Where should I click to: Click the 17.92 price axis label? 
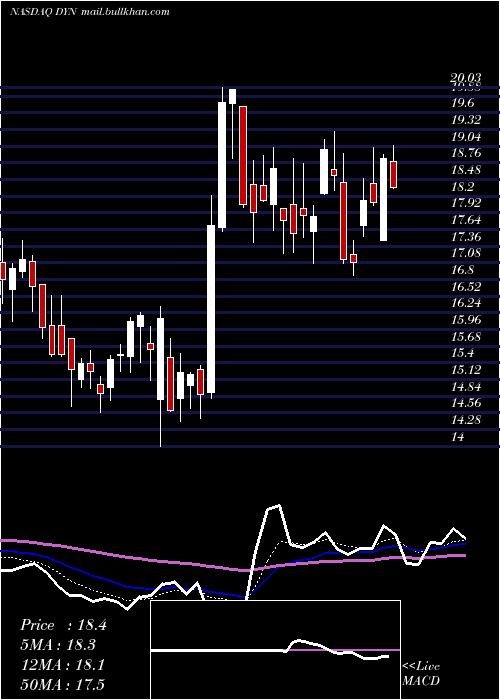coord(466,203)
